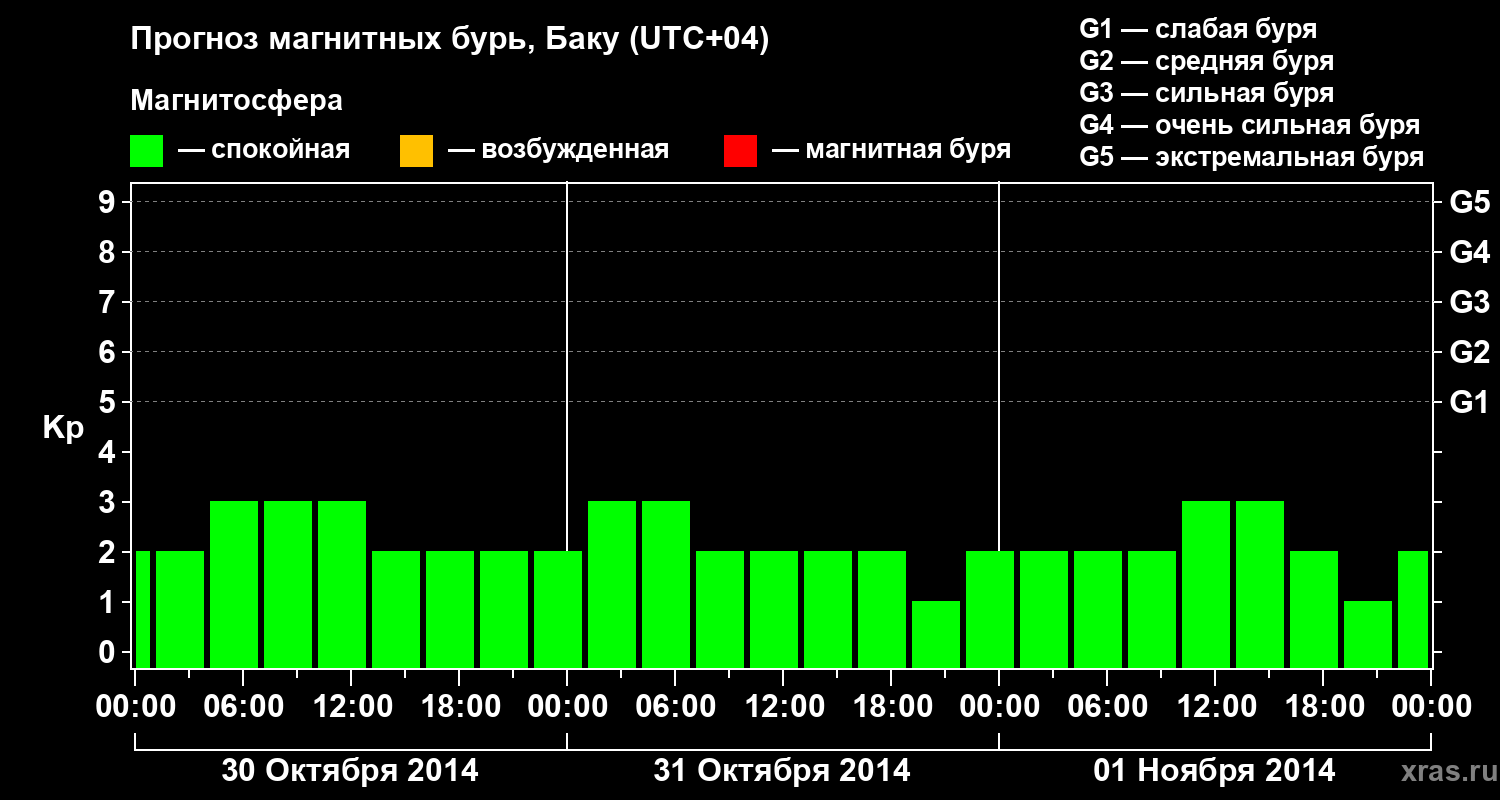Viewport: 1500px width, 800px height.
Task: Select the 'G1 — слабая буря' description line
Action: [1198, 29]
